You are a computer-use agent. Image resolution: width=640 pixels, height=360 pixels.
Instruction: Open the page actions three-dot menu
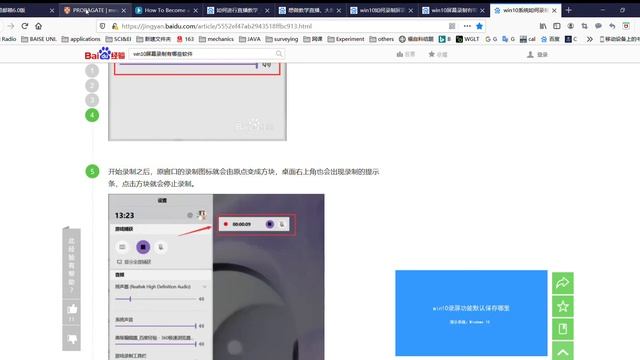467,26
